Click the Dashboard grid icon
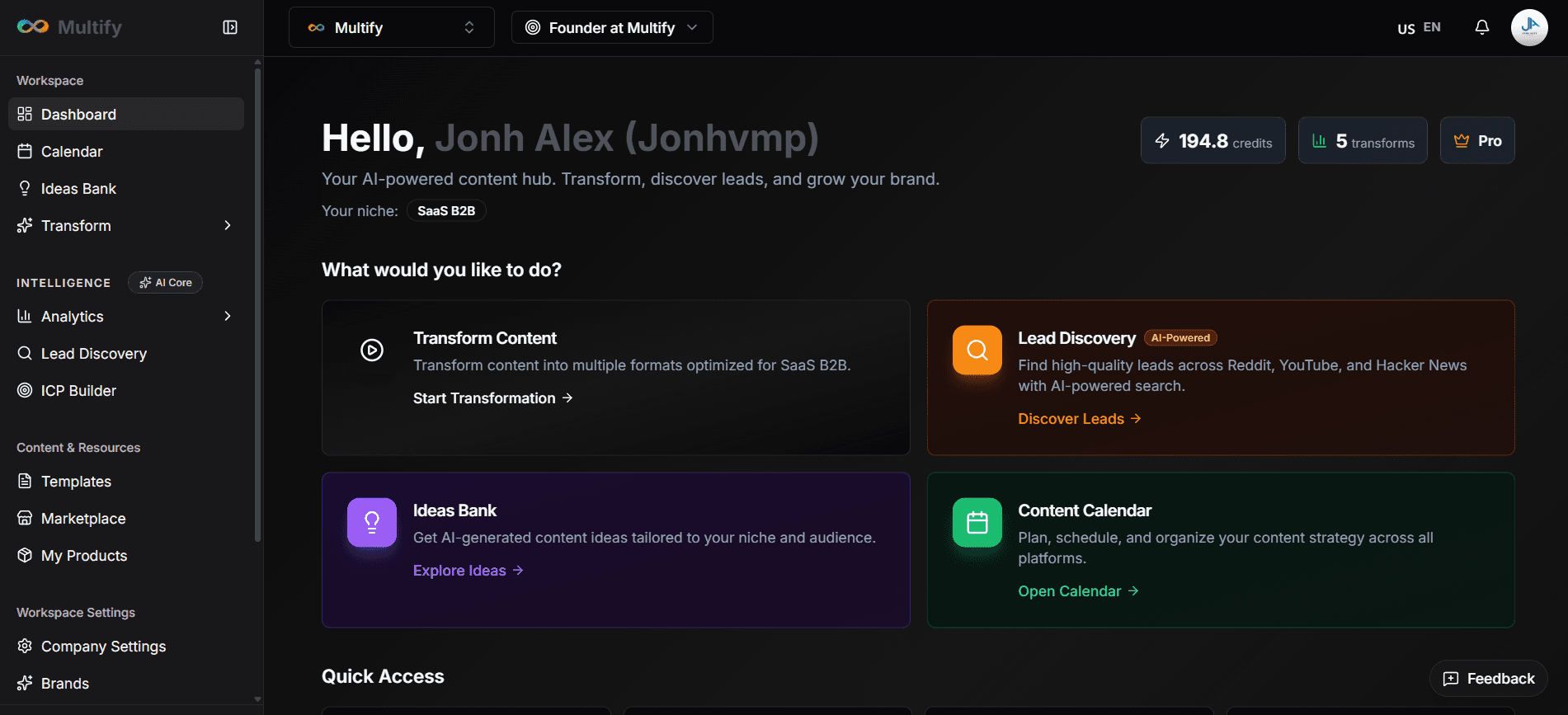This screenshot has height=715, width=1568. pyautogui.click(x=25, y=114)
